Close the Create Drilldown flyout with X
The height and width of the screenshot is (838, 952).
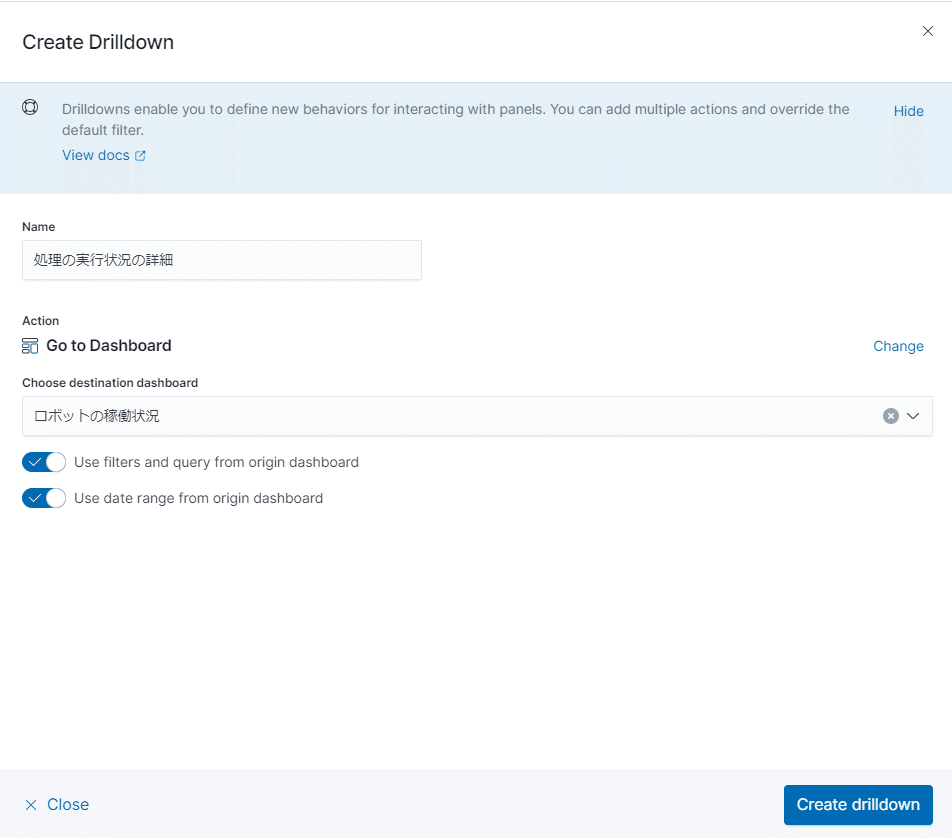tap(927, 31)
